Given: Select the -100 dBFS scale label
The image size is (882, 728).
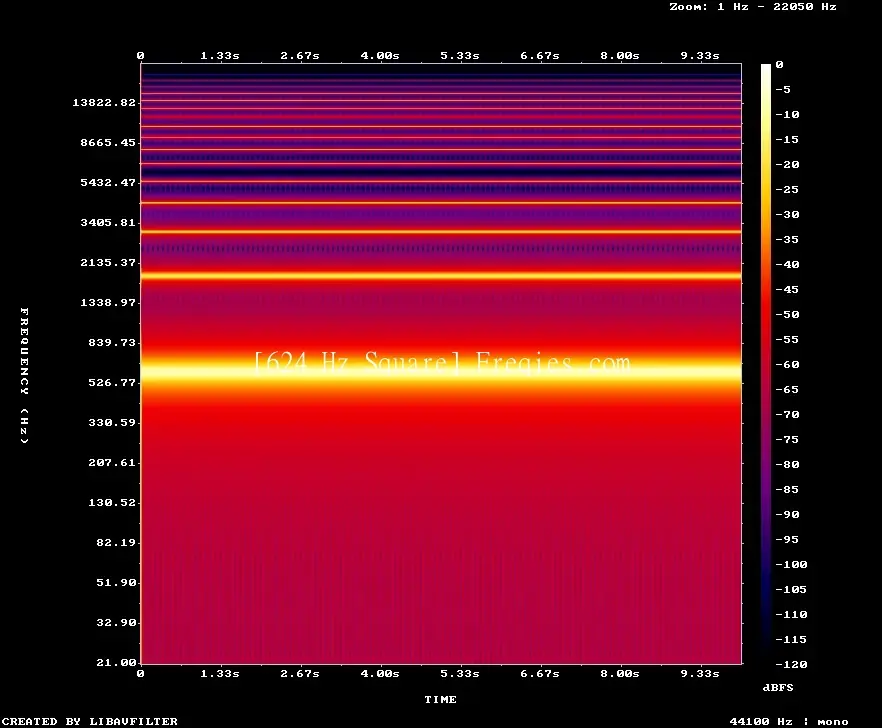Looking at the screenshot, I should 791,564.
